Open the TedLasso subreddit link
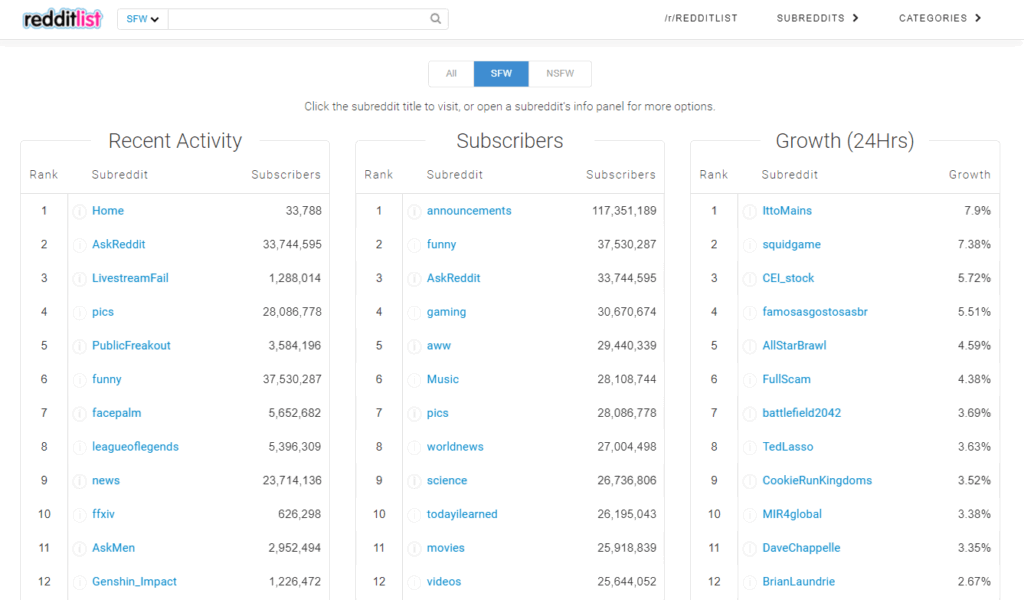Screen dimensions: 1024x600 coord(788,447)
